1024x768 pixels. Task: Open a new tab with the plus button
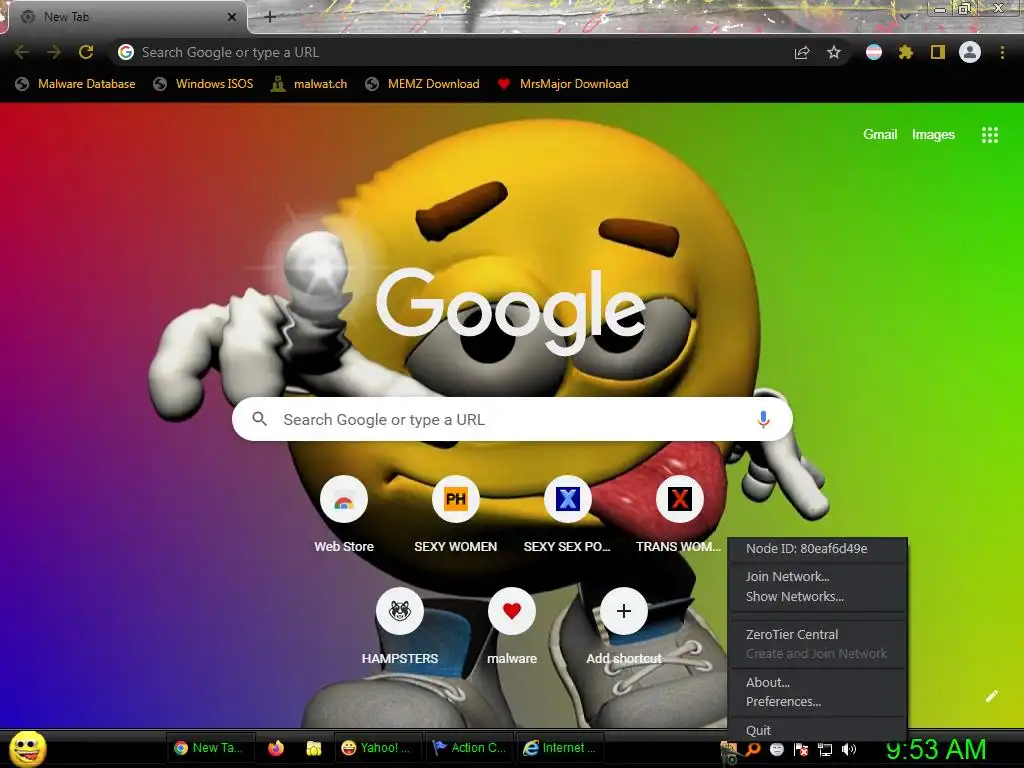coord(270,17)
